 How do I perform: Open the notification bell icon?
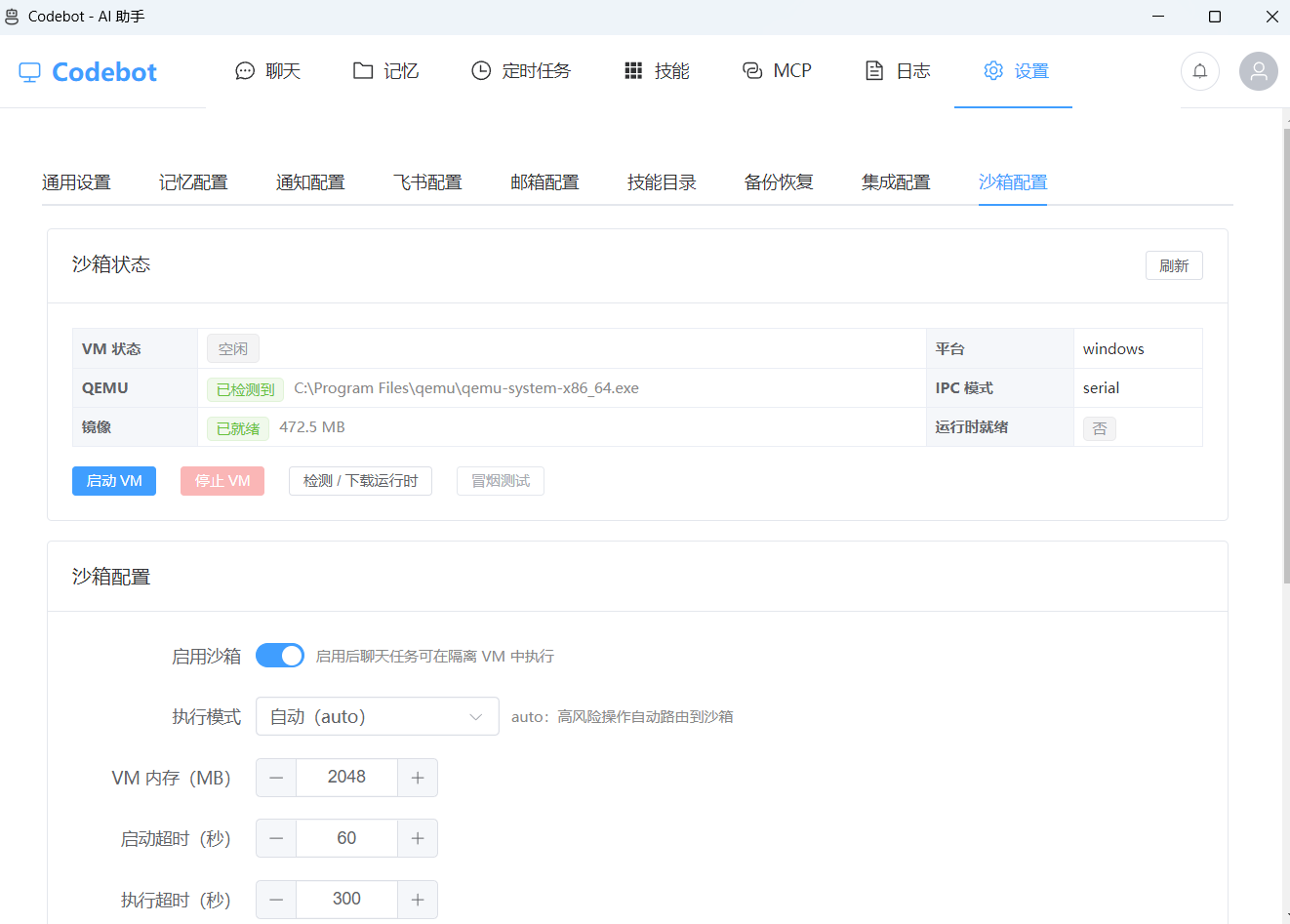(x=1199, y=70)
